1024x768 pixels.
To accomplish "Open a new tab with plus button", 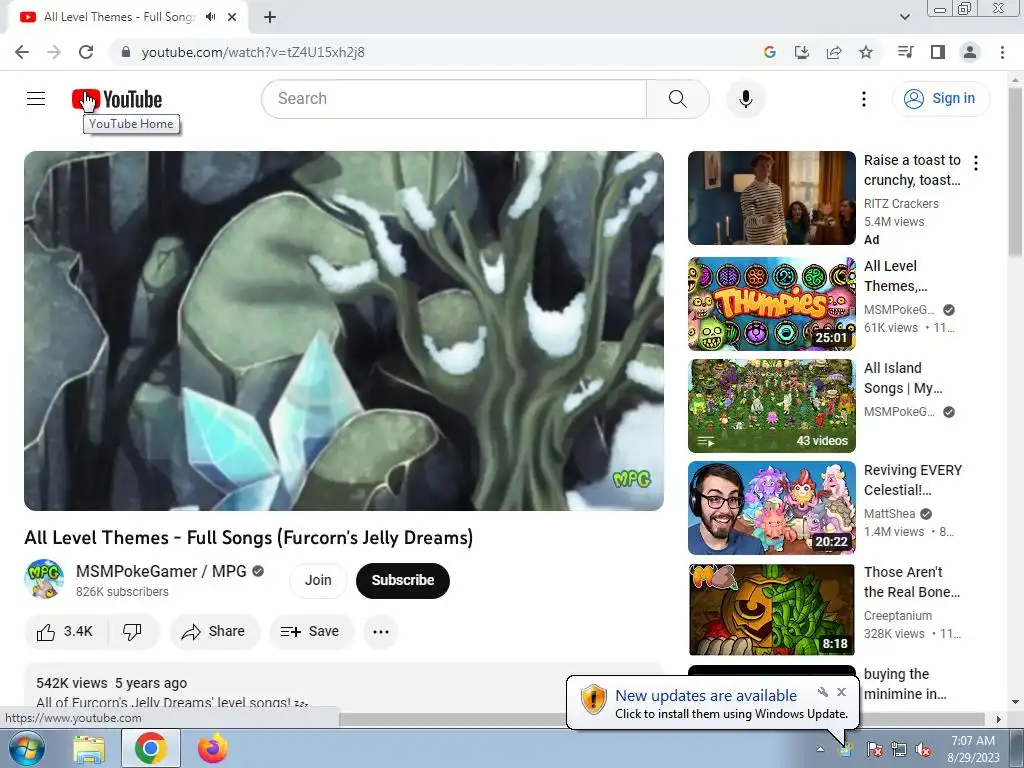I will (270, 17).
